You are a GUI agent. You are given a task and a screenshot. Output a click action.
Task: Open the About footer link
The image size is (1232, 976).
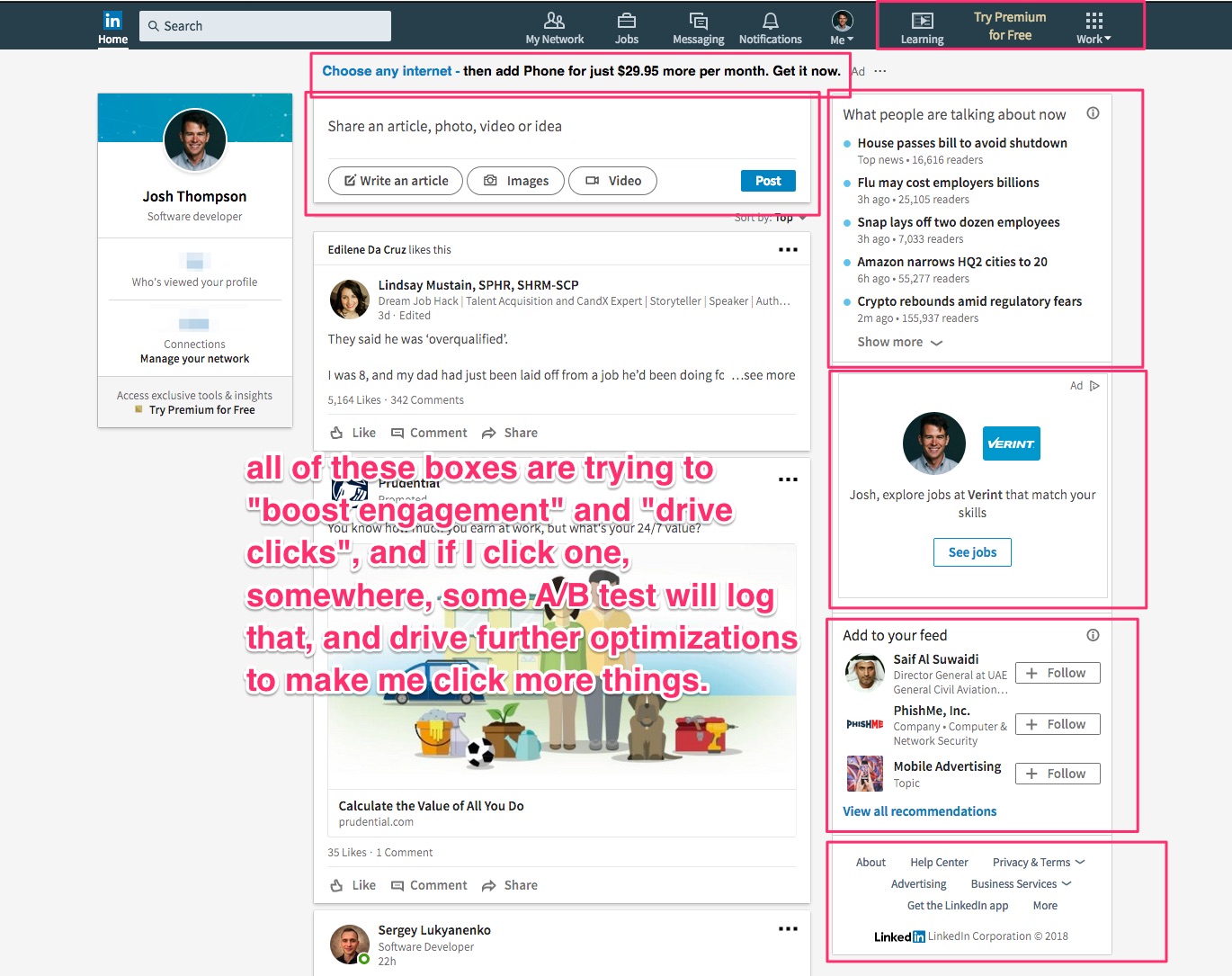(870, 863)
